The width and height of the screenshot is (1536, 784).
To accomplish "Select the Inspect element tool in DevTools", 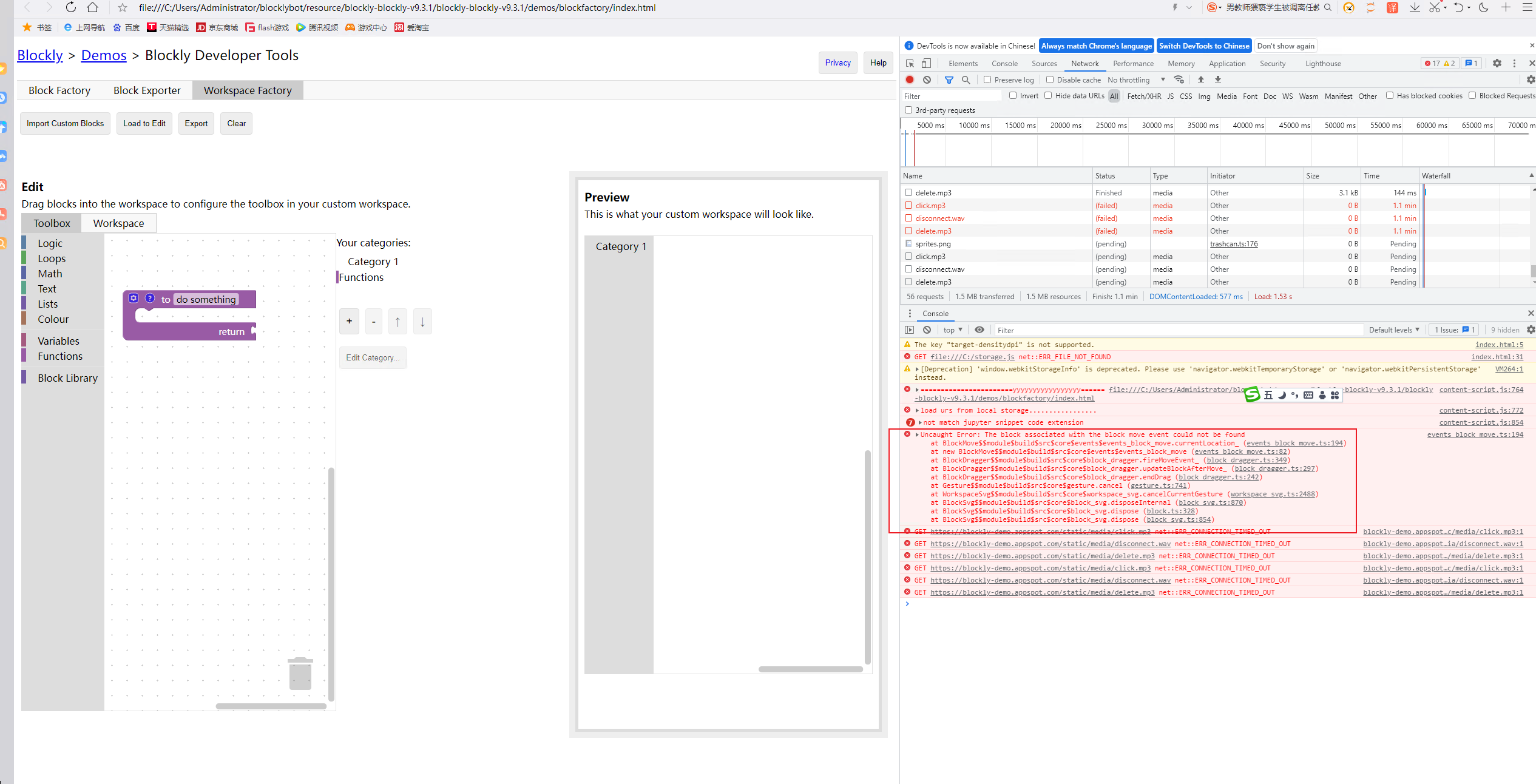I will 909,63.
